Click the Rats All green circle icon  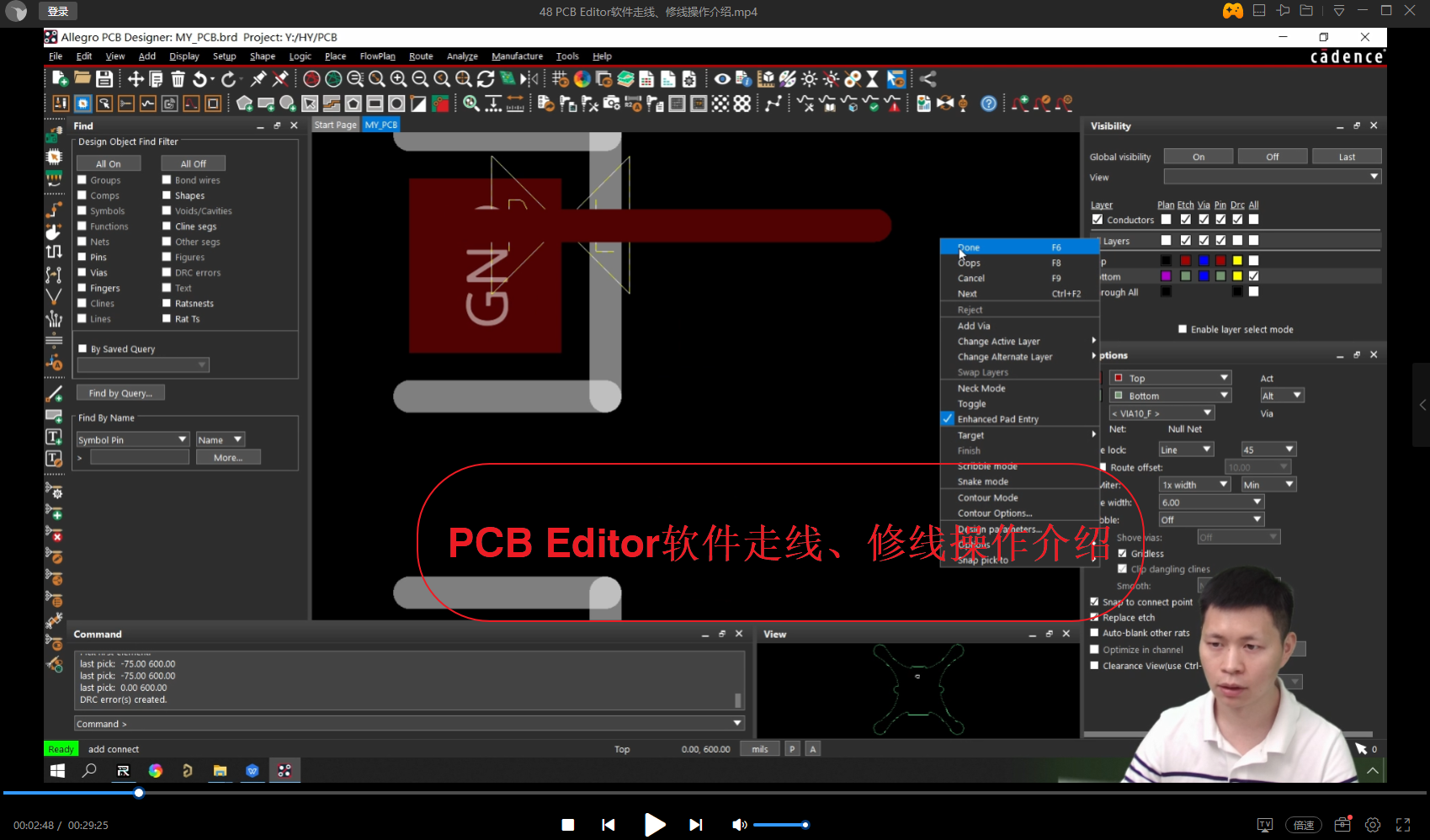click(333, 78)
